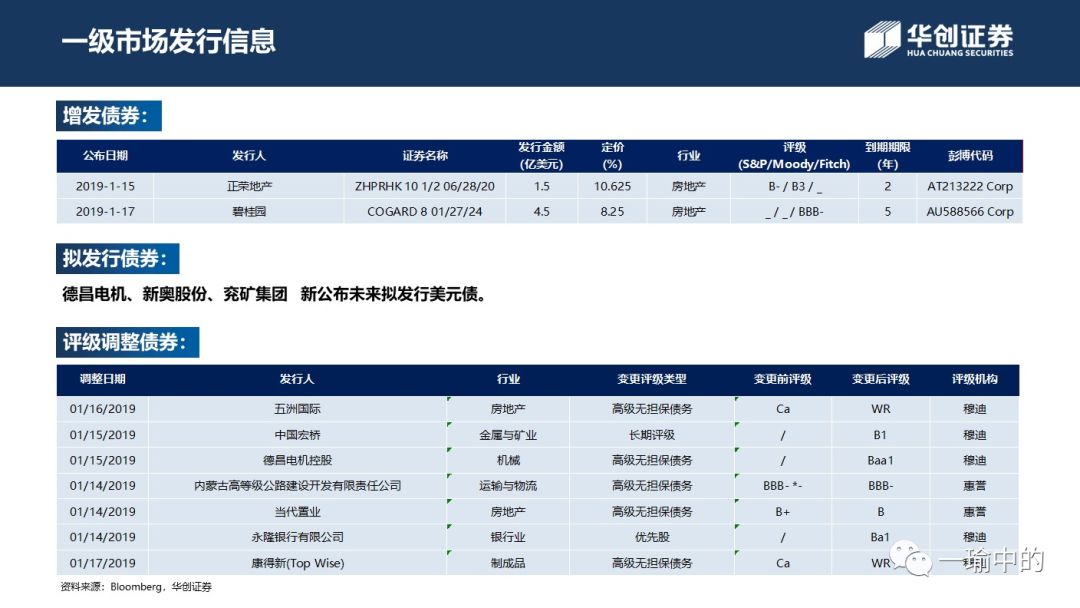Select issuer row 中国宏桥
This screenshot has height=608, width=1080.
298,435
